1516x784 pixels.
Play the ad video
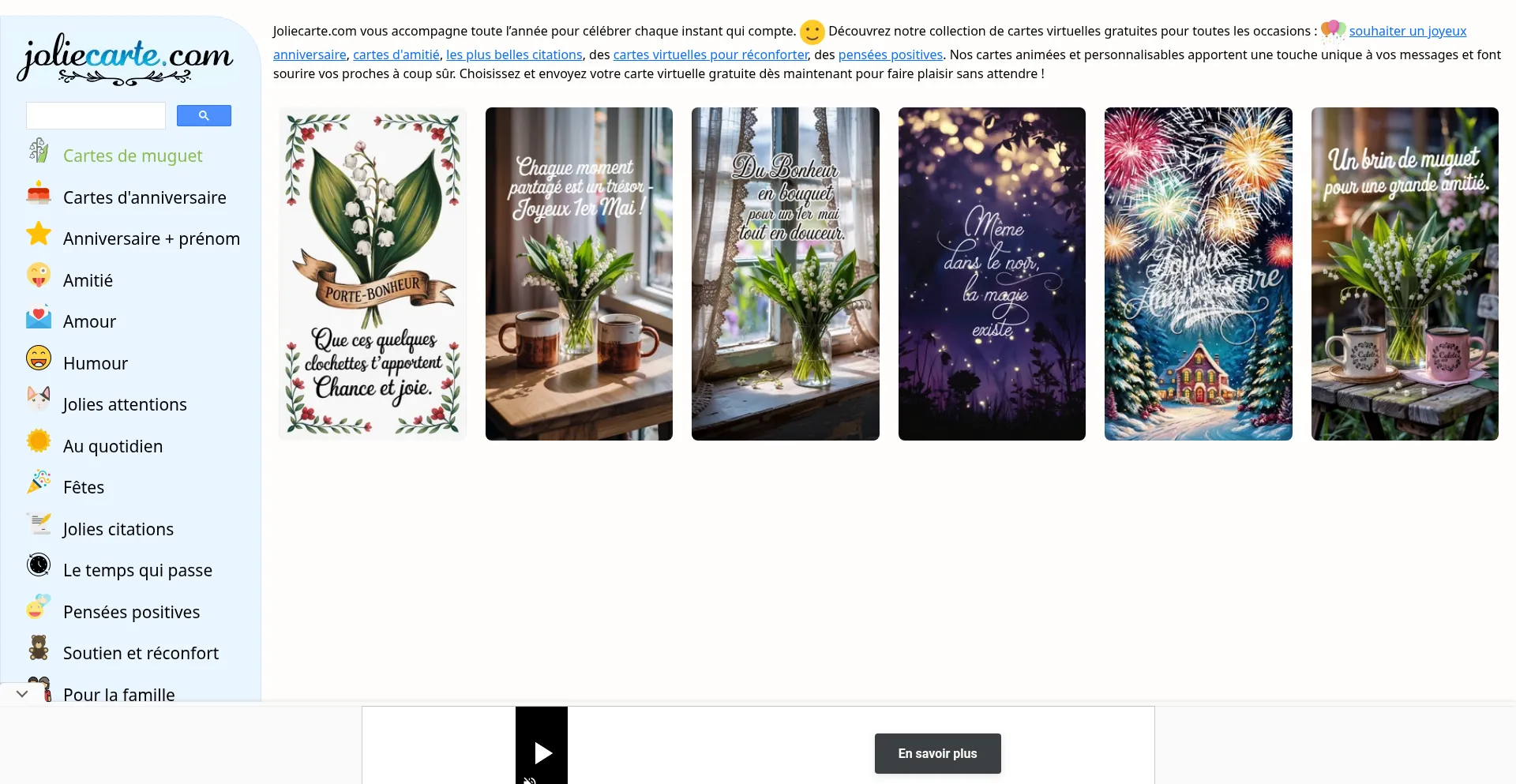(x=542, y=752)
